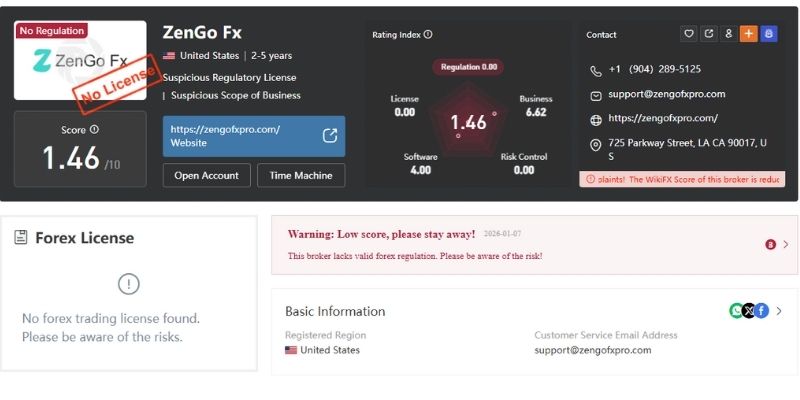Screen dimensions: 800x400
Task: Click the Regulation 0.00 pill label
Action: point(468,67)
